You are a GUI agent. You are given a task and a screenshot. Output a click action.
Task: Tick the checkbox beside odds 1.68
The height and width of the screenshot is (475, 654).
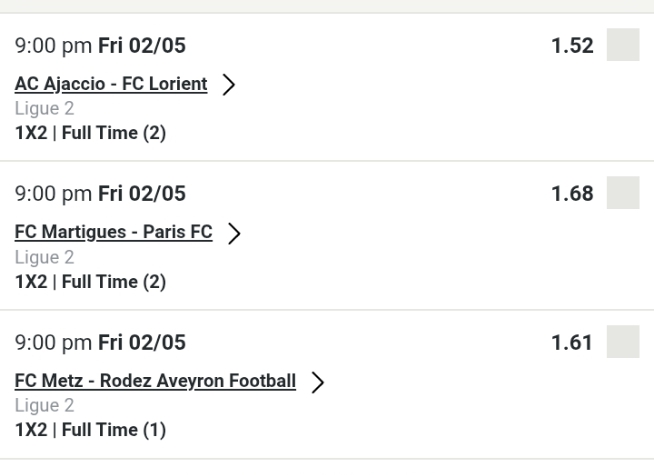click(623, 192)
